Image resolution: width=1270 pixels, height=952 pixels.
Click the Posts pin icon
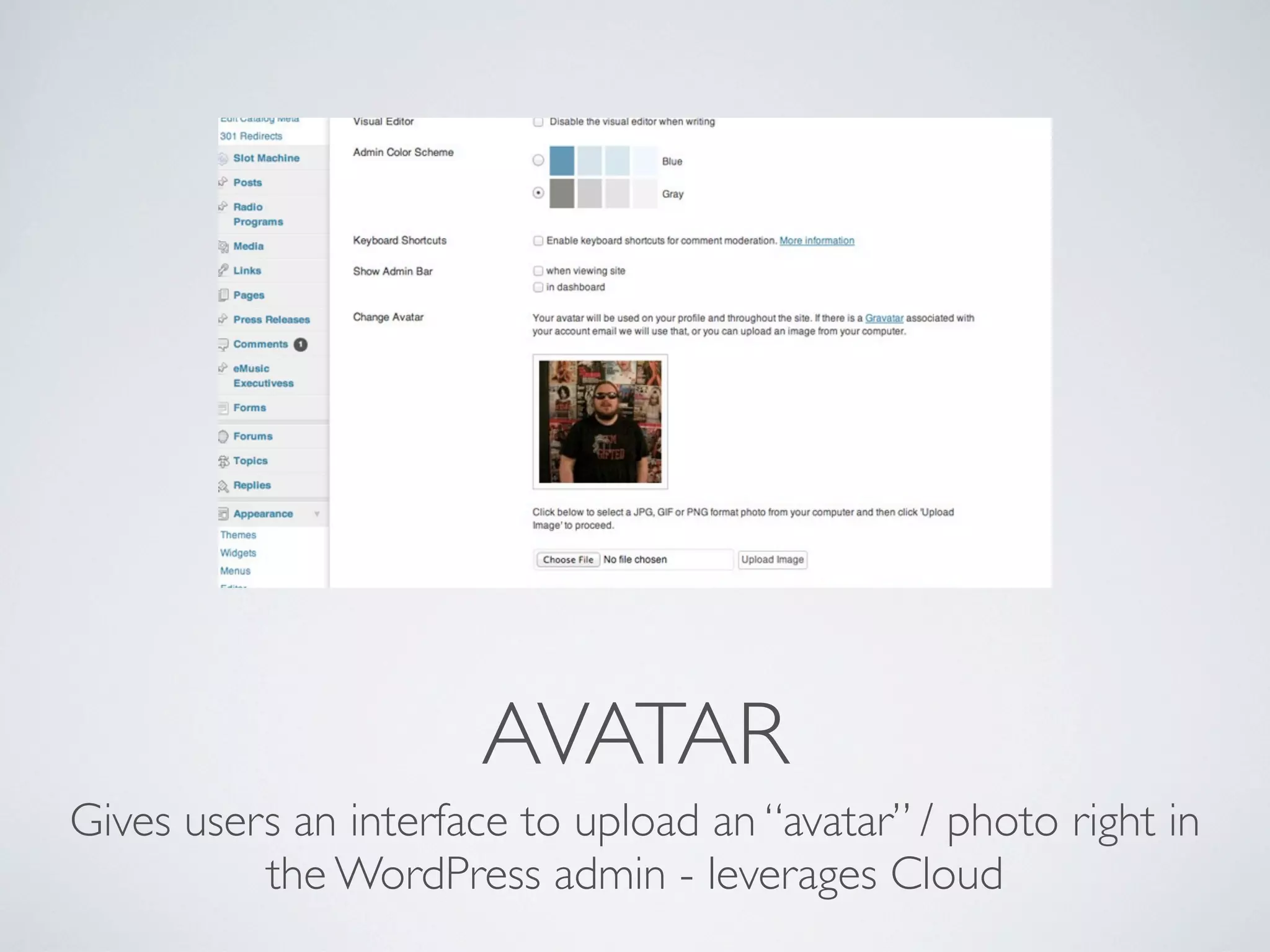click(223, 182)
